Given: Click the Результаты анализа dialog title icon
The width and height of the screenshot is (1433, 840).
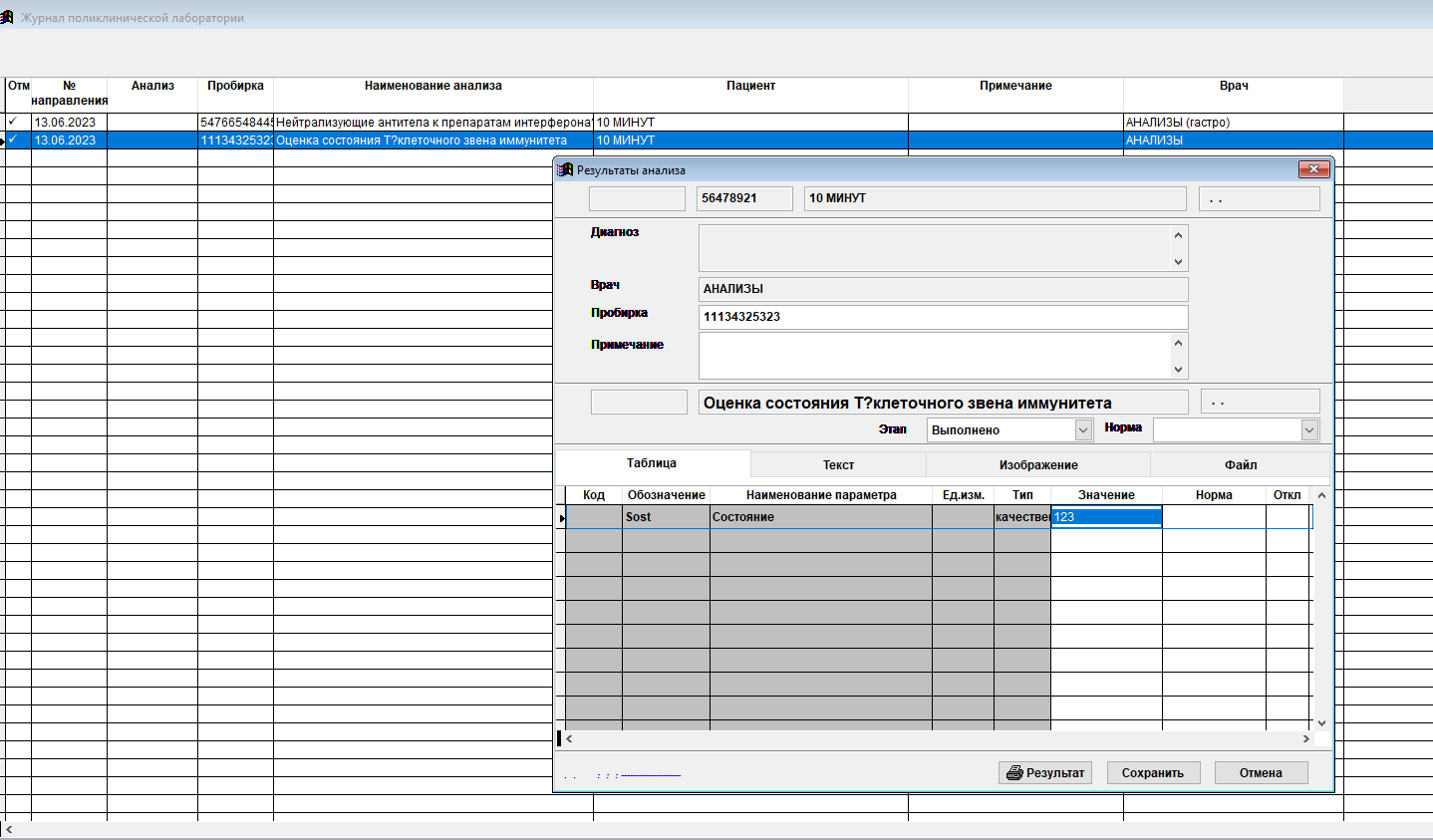Looking at the screenshot, I should pos(565,170).
